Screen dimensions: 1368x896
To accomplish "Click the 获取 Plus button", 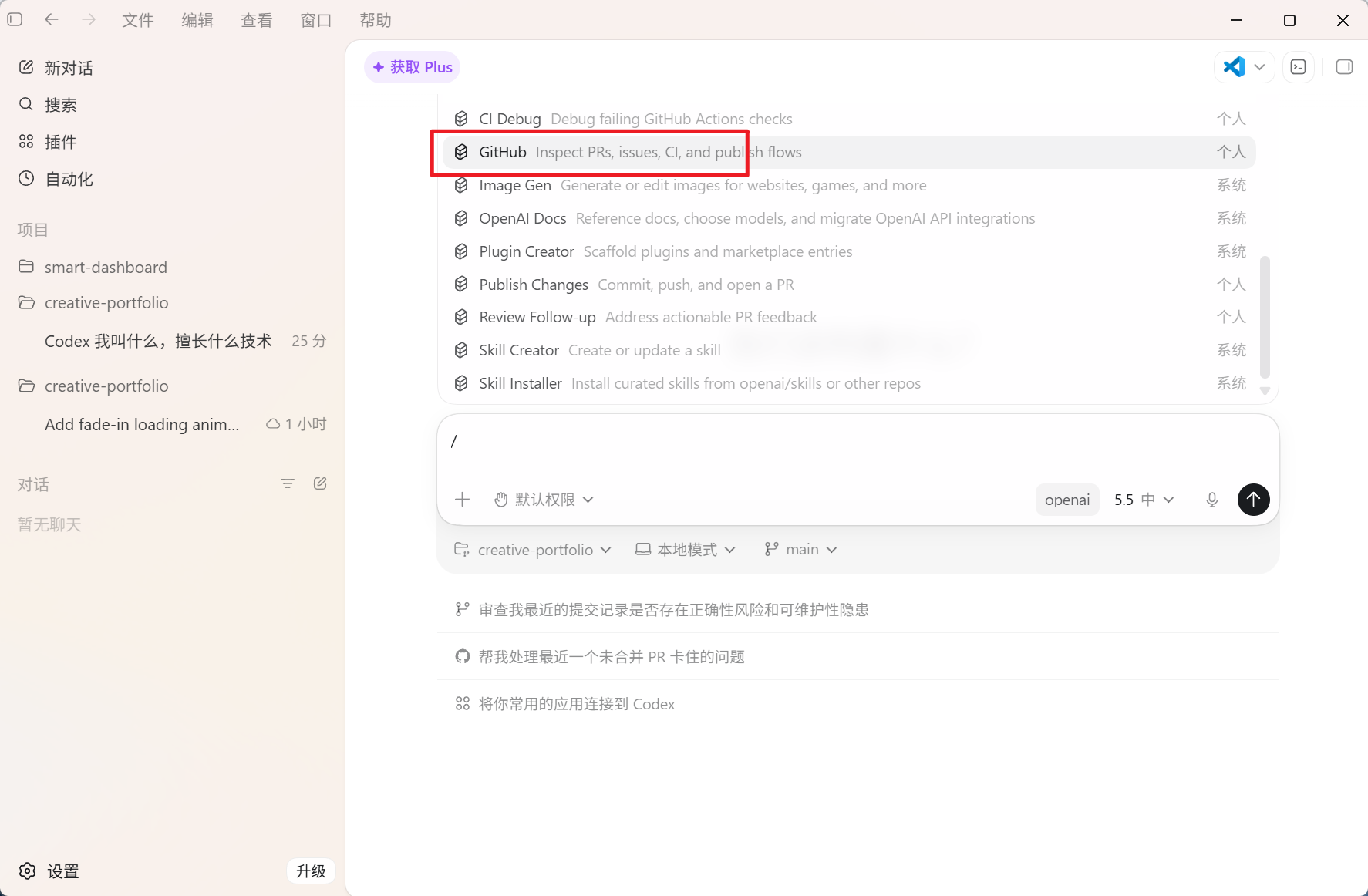I will (x=413, y=67).
